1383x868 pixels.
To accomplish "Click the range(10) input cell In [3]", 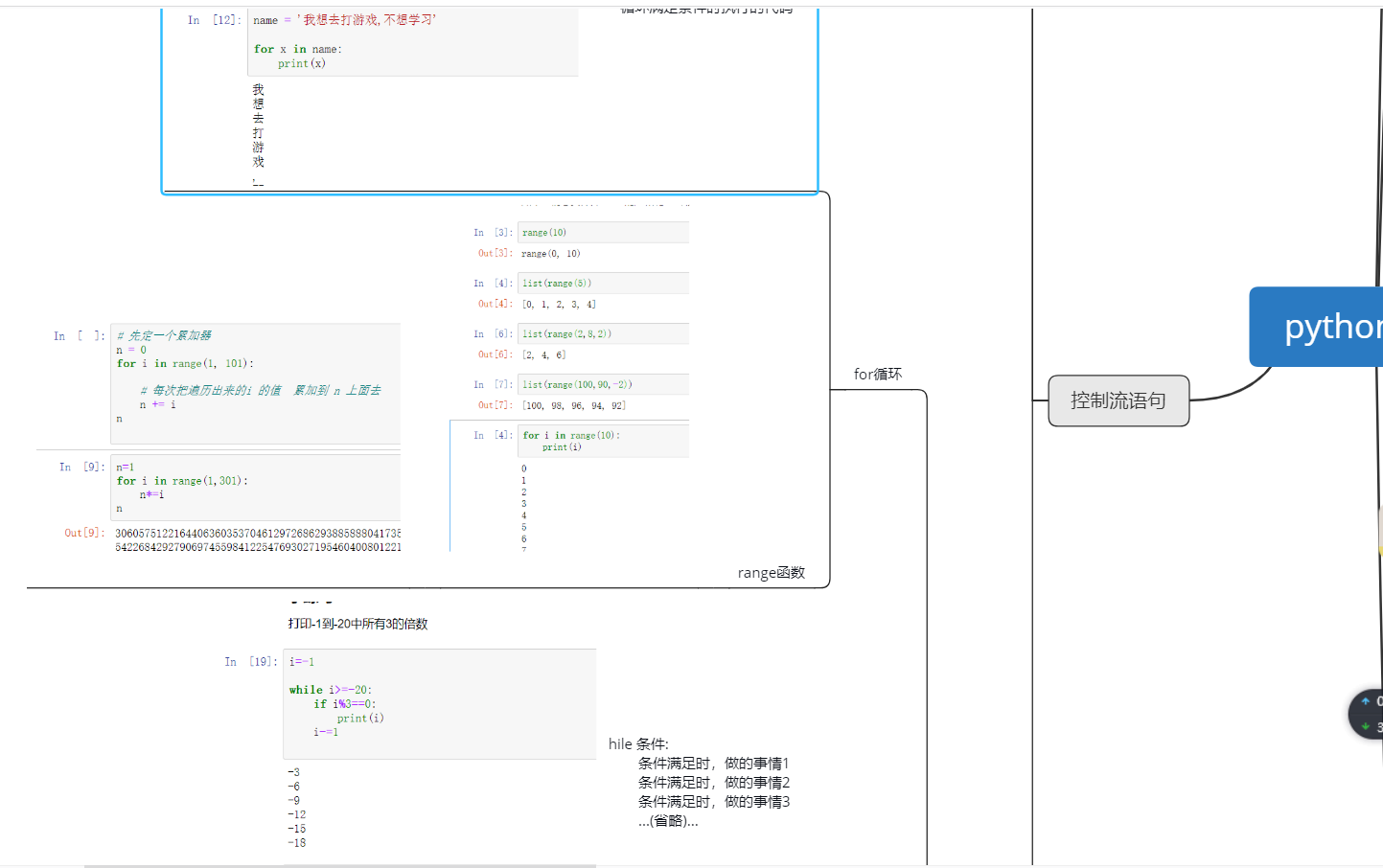I will [x=602, y=233].
